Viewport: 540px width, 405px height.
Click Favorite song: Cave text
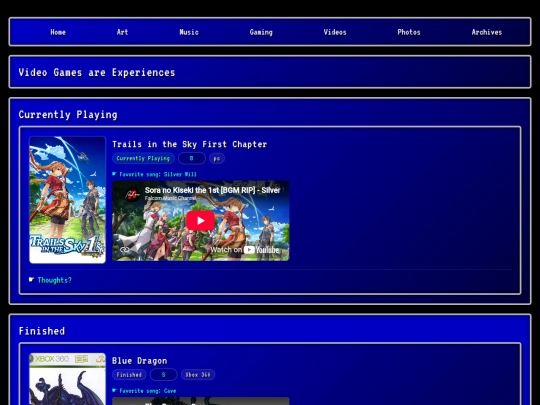coord(148,391)
